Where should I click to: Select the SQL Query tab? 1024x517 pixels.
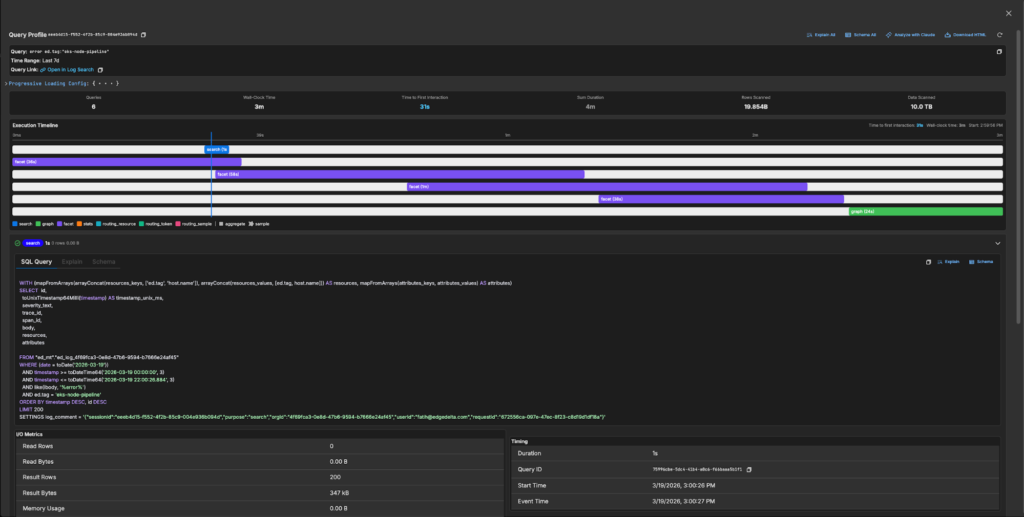[x=36, y=261]
